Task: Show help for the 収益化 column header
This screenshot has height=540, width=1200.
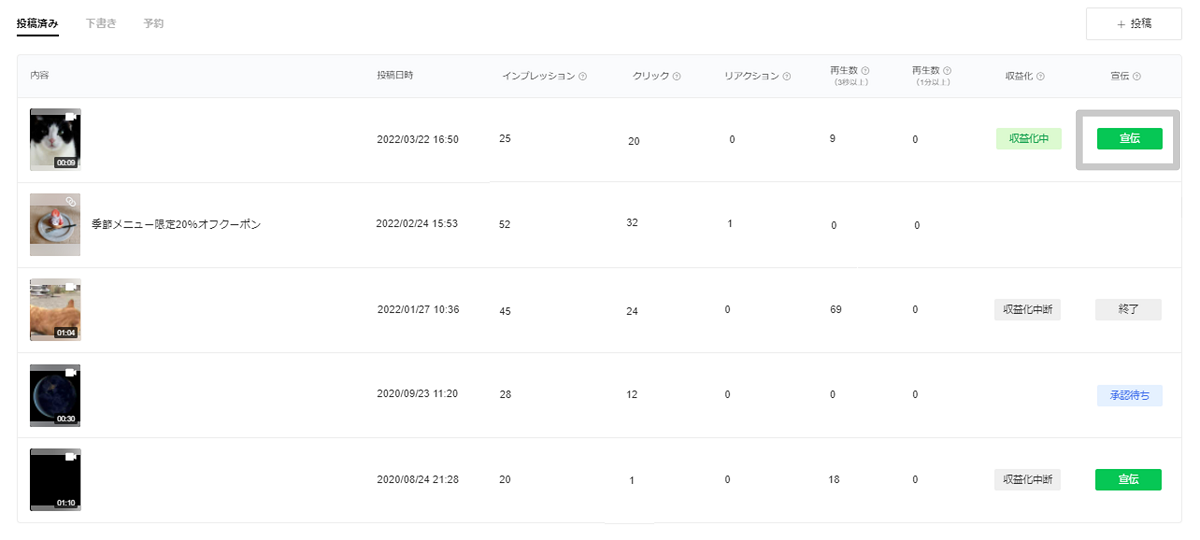Action: click(x=1041, y=76)
